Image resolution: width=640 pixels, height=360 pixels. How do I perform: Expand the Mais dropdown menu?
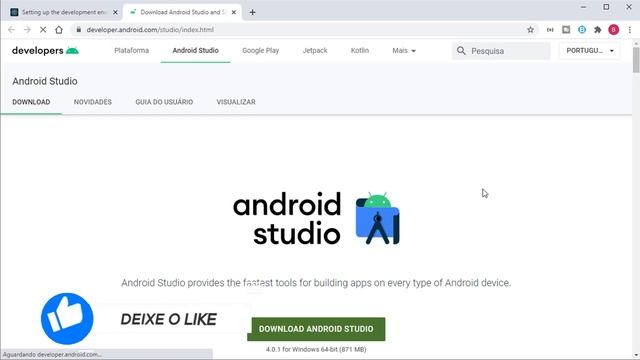(x=404, y=51)
